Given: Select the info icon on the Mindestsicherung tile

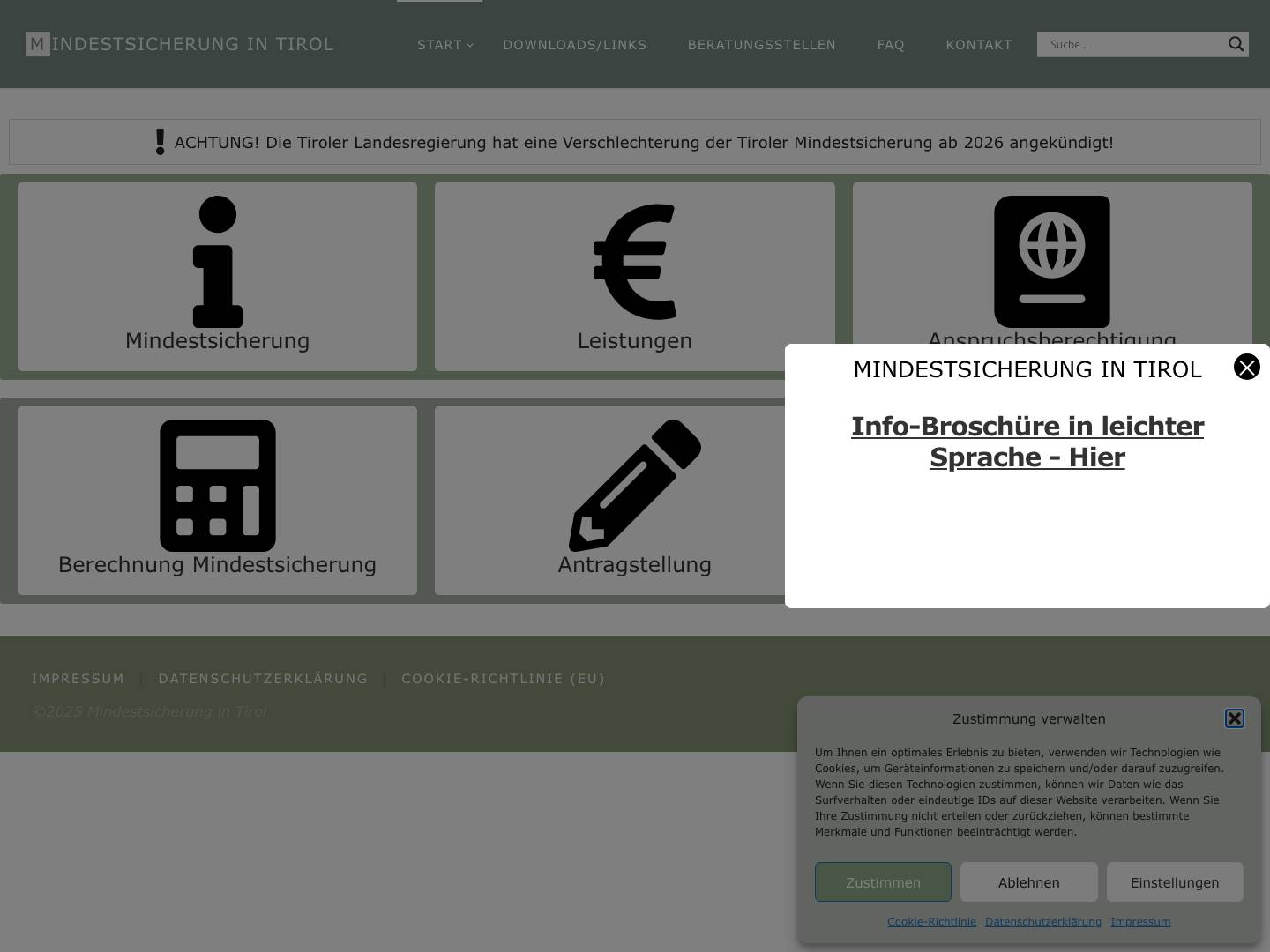Looking at the screenshot, I should click(x=217, y=262).
